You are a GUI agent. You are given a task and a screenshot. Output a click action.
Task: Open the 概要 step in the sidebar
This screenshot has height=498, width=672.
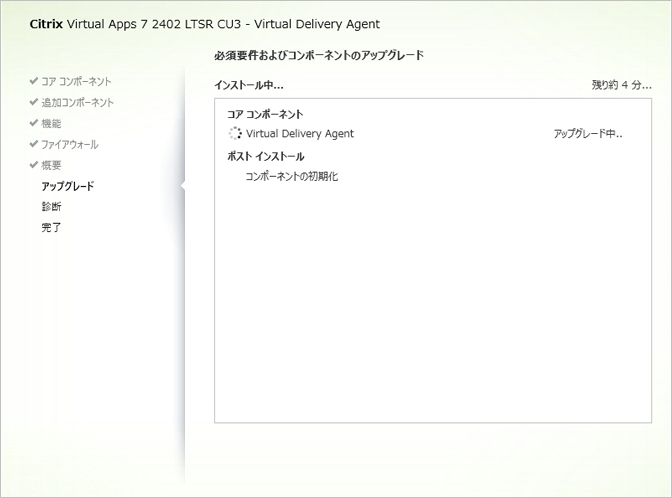coord(51,165)
